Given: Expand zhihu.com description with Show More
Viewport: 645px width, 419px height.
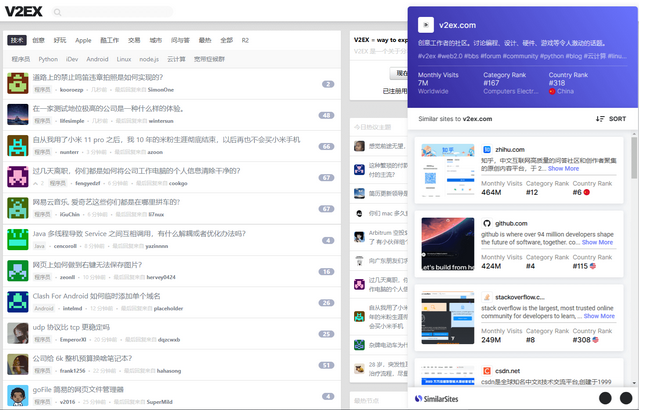Looking at the screenshot, I should click(x=563, y=169).
